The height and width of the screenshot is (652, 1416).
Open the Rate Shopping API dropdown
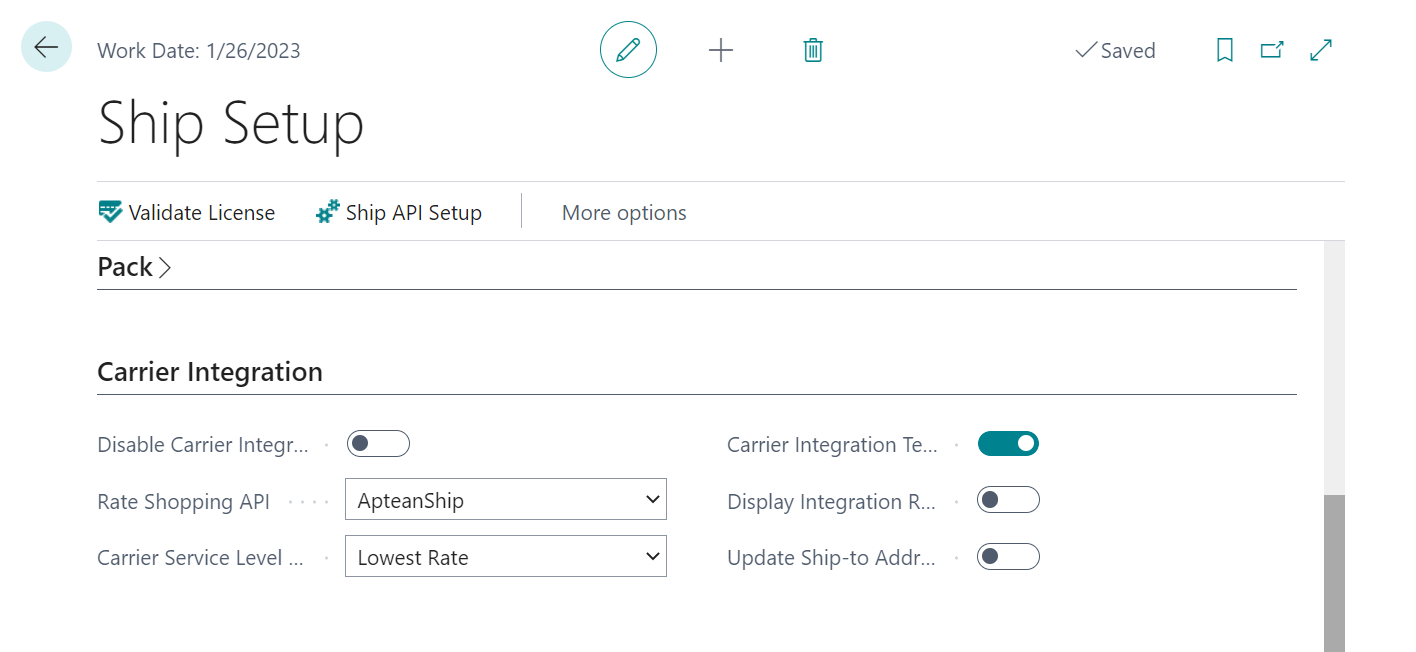[x=505, y=500]
